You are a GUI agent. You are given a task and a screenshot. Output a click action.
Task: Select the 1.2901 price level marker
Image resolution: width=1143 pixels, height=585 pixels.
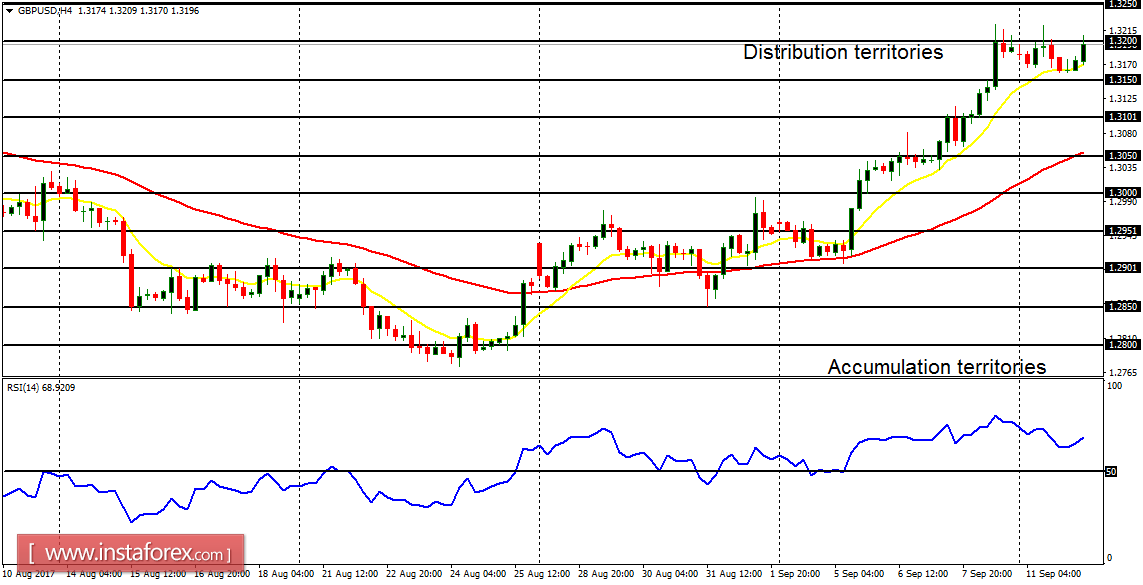[x=1125, y=268]
